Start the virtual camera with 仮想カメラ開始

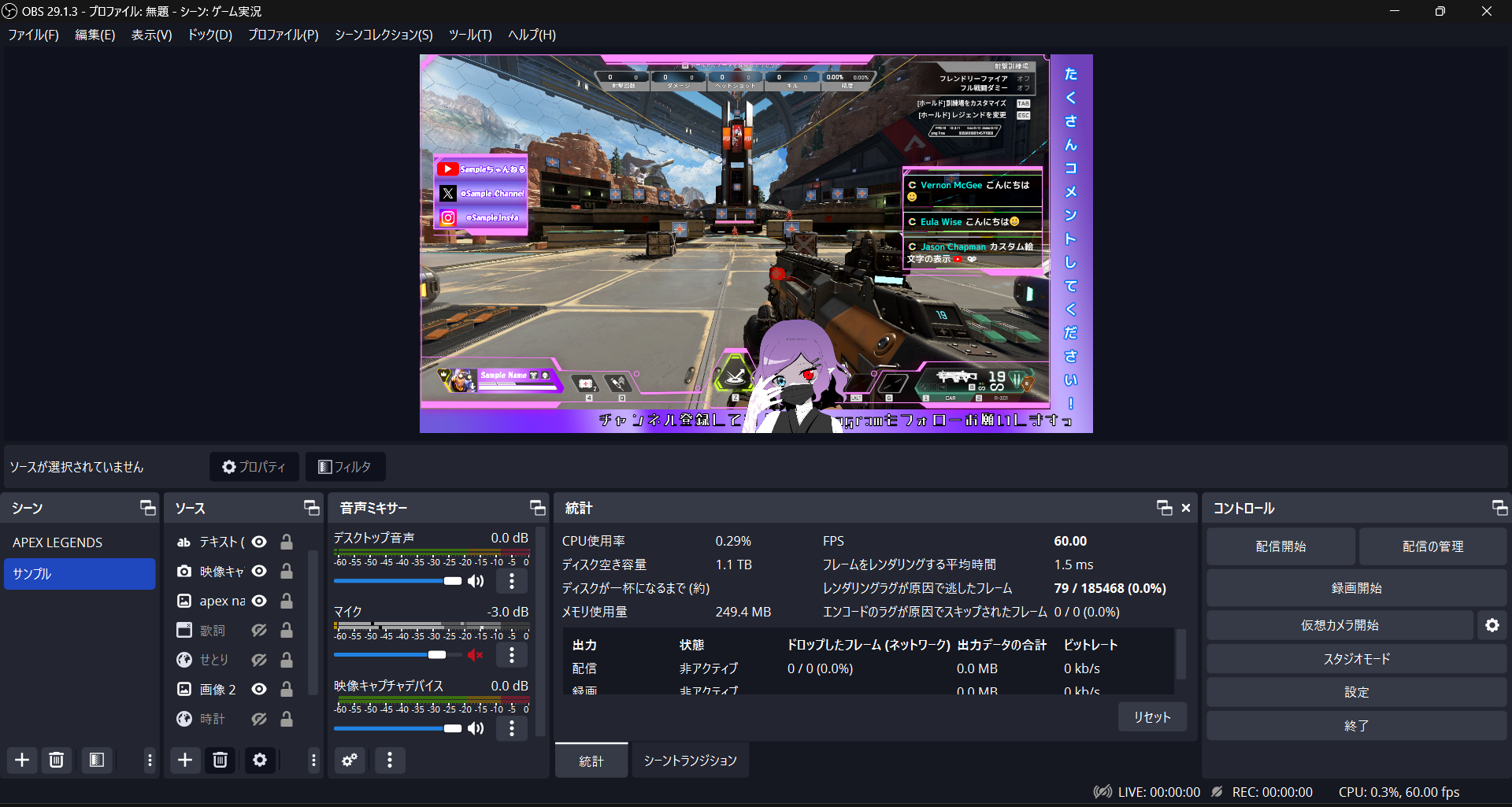click(x=1340, y=625)
